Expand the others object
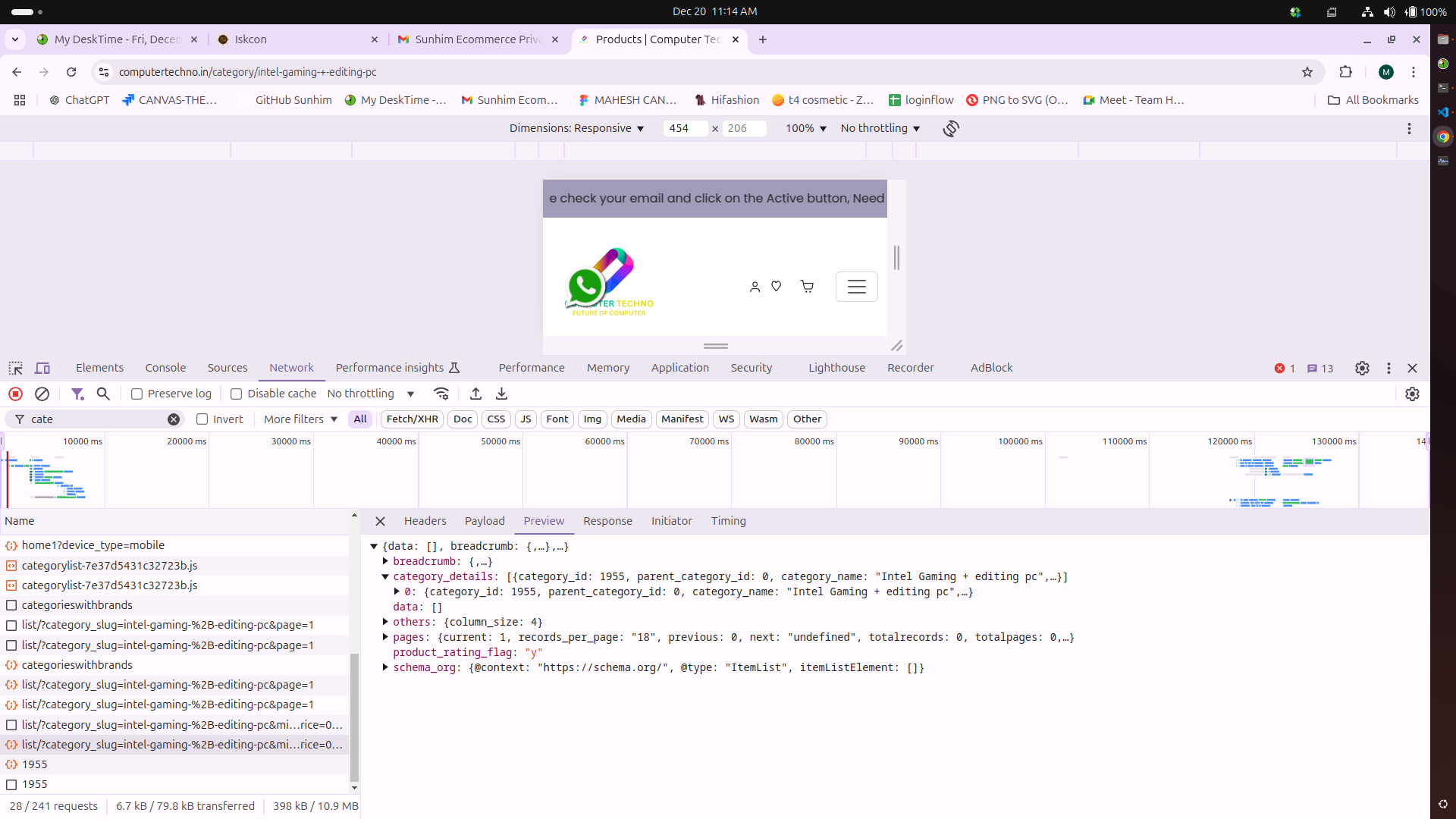 click(x=385, y=623)
